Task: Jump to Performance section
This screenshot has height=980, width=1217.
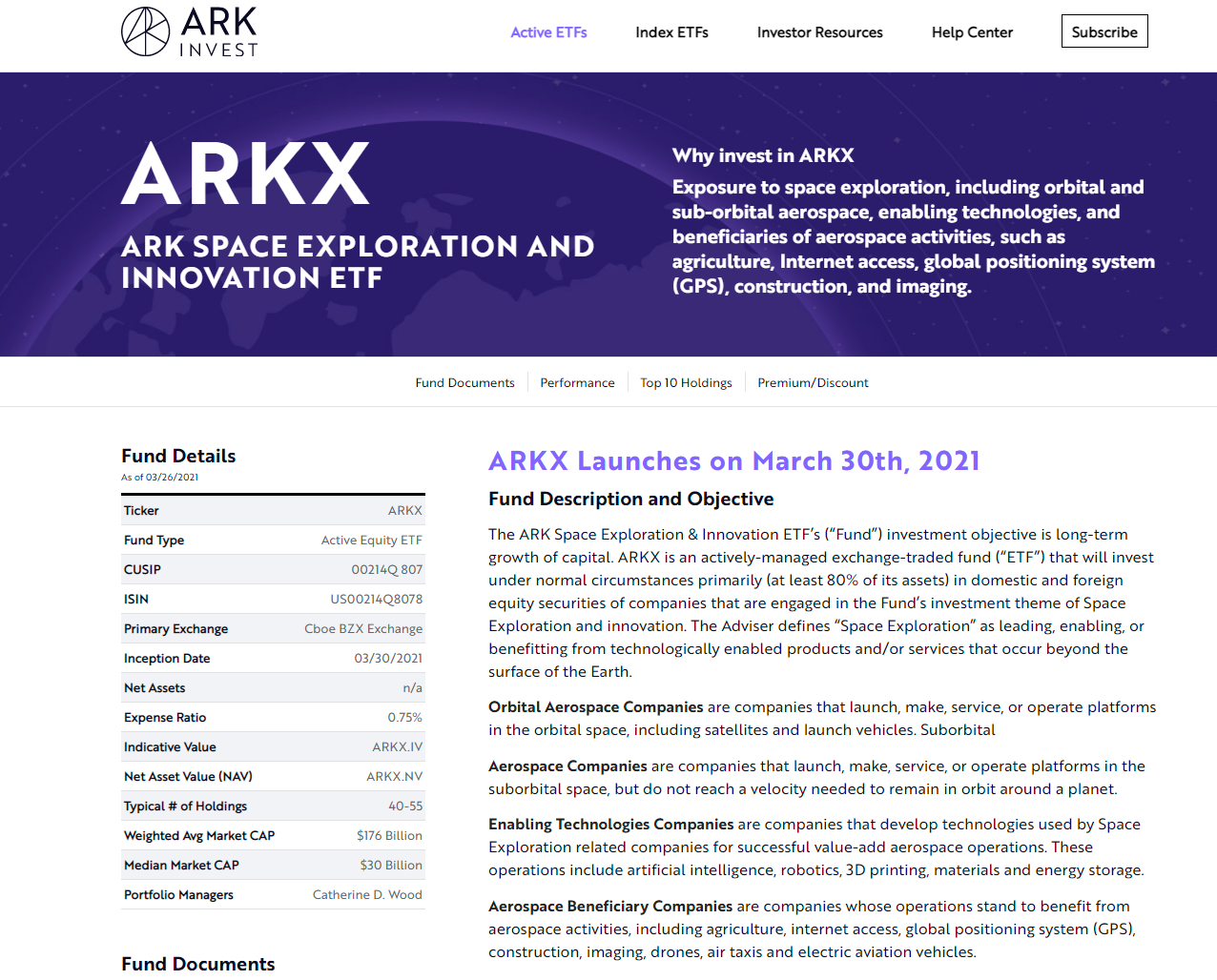Action: click(577, 382)
